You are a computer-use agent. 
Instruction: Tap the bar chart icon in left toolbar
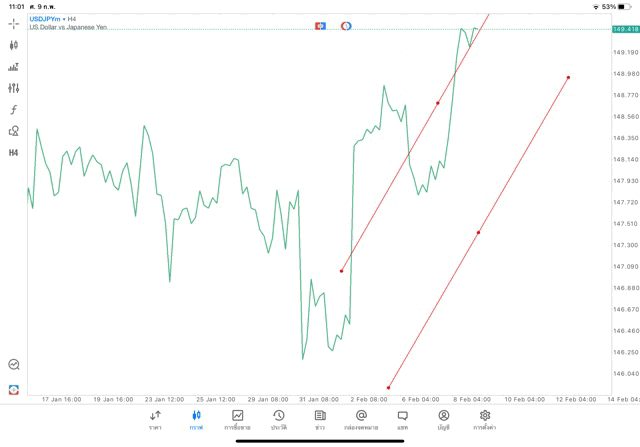14,67
